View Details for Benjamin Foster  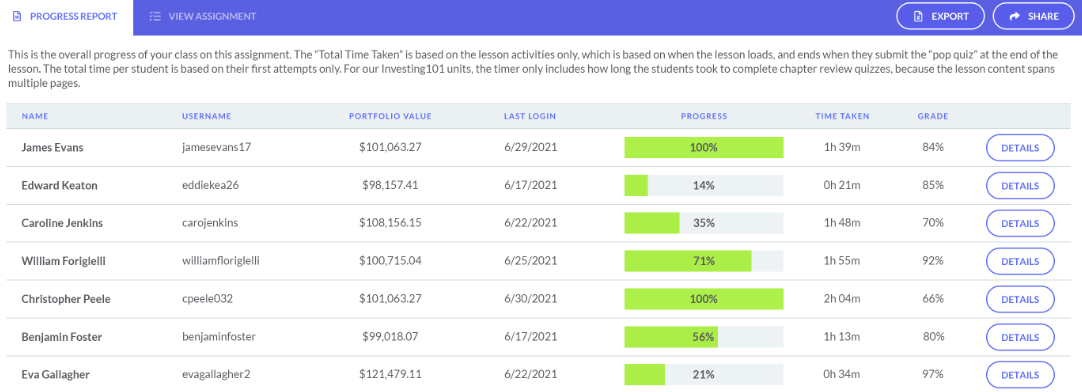click(x=1020, y=337)
